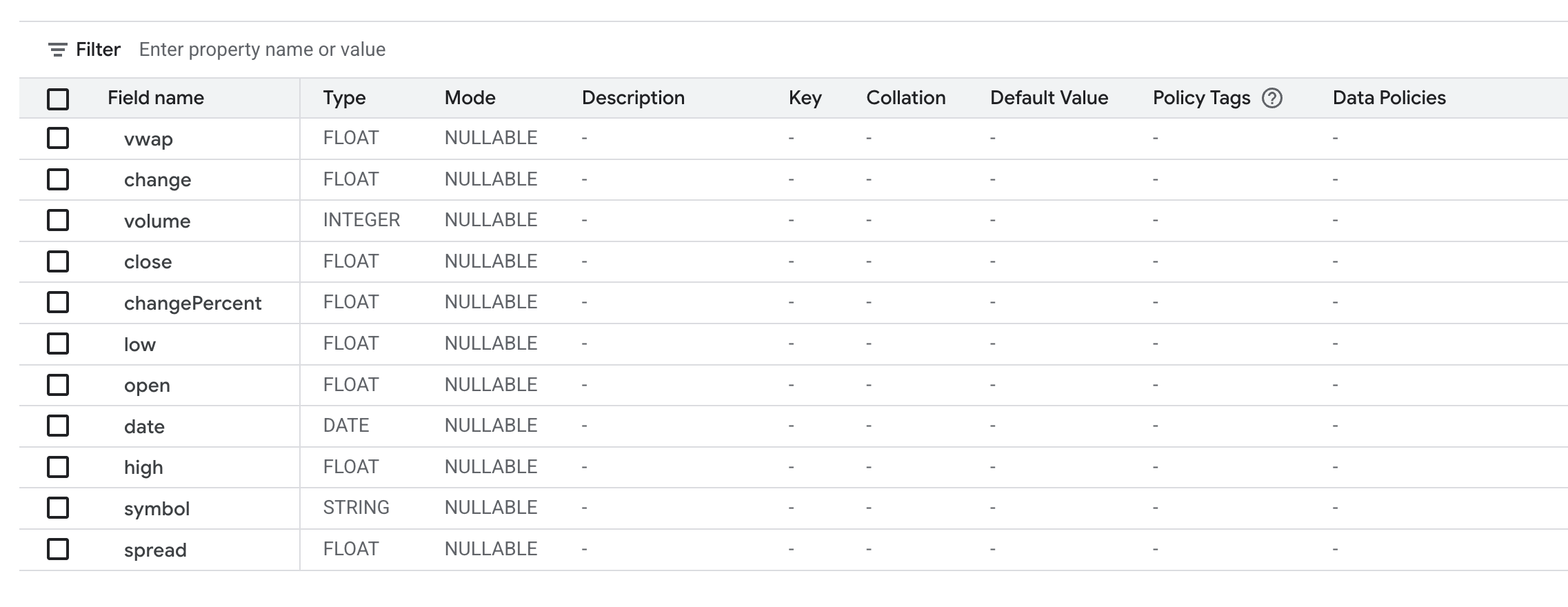The height and width of the screenshot is (607, 1568).
Task: Select the change field checkbox
Action: point(58,179)
